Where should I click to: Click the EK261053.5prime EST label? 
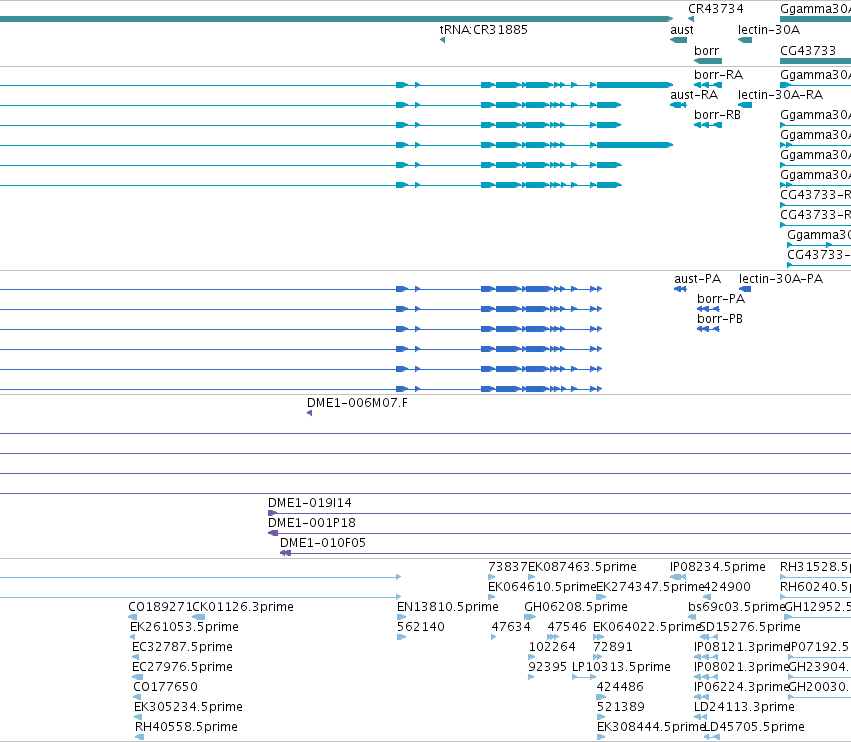[185, 627]
